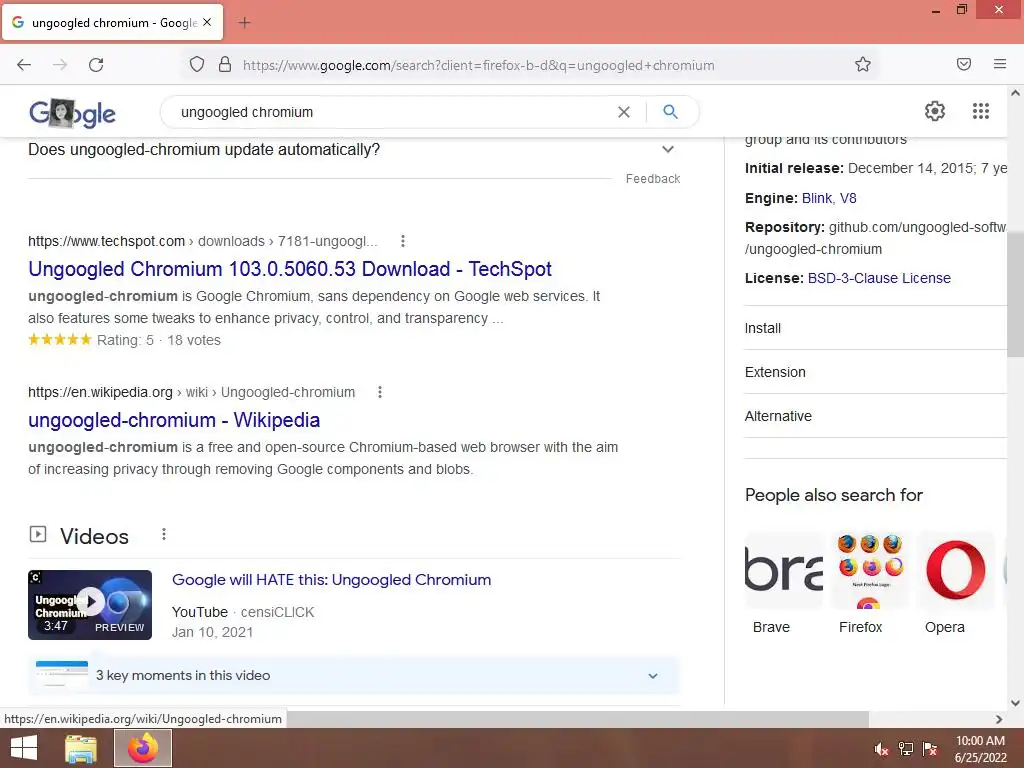Select the Opera related search thumbnail

(955, 570)
